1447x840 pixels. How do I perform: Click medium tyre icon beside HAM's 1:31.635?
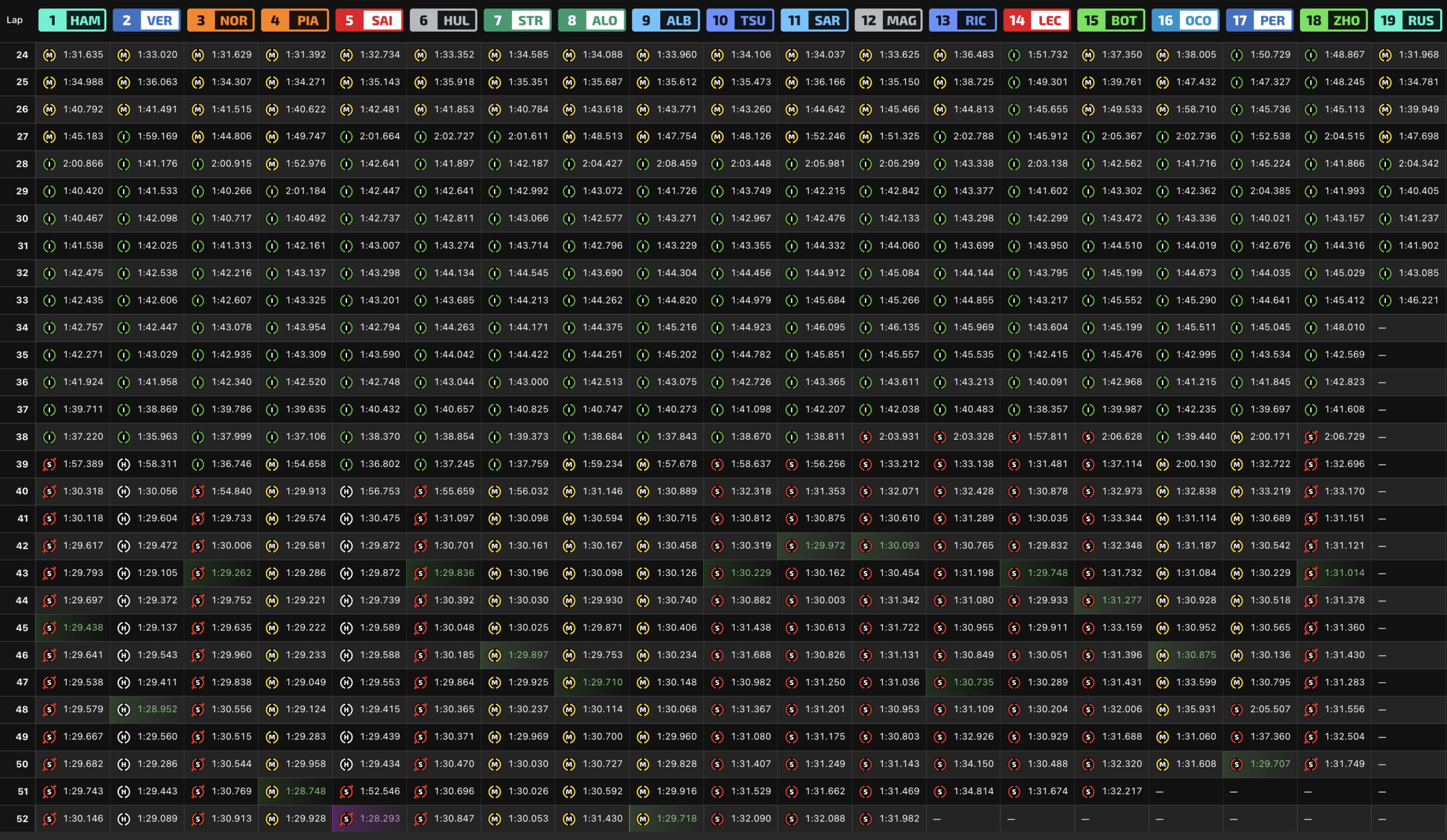click(49, 55)
